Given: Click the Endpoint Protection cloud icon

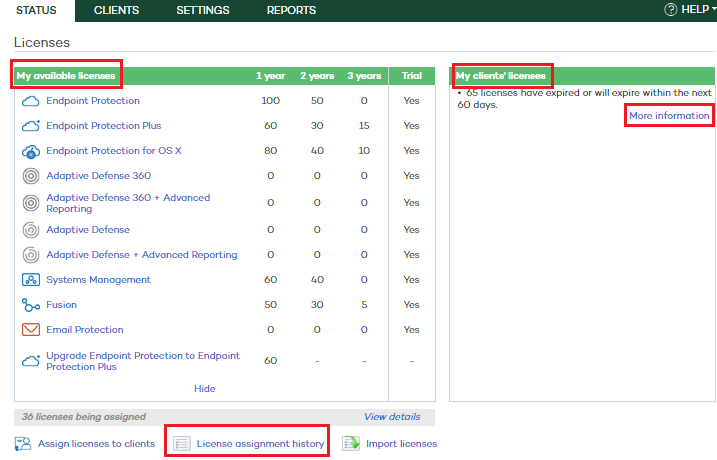Looking at the screenshot, I should [31, 101].
